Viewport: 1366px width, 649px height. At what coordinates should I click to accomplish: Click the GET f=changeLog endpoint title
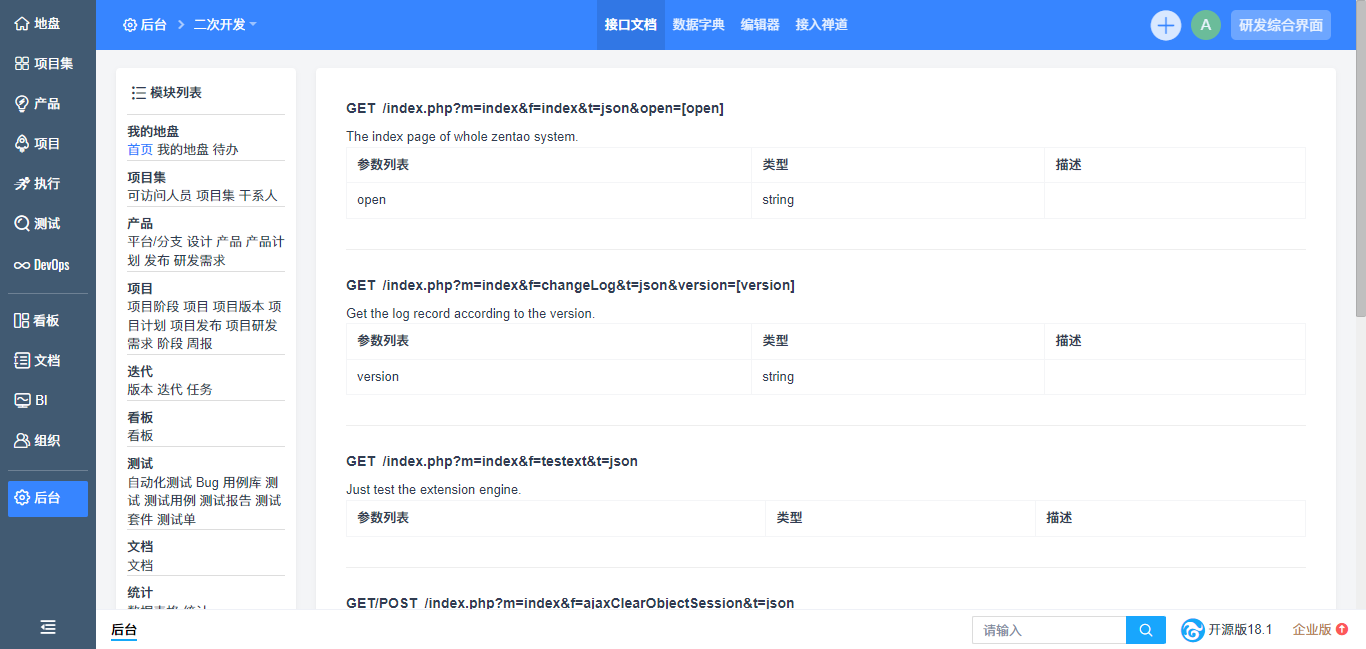pyautogui.click(x=571, y=285)
